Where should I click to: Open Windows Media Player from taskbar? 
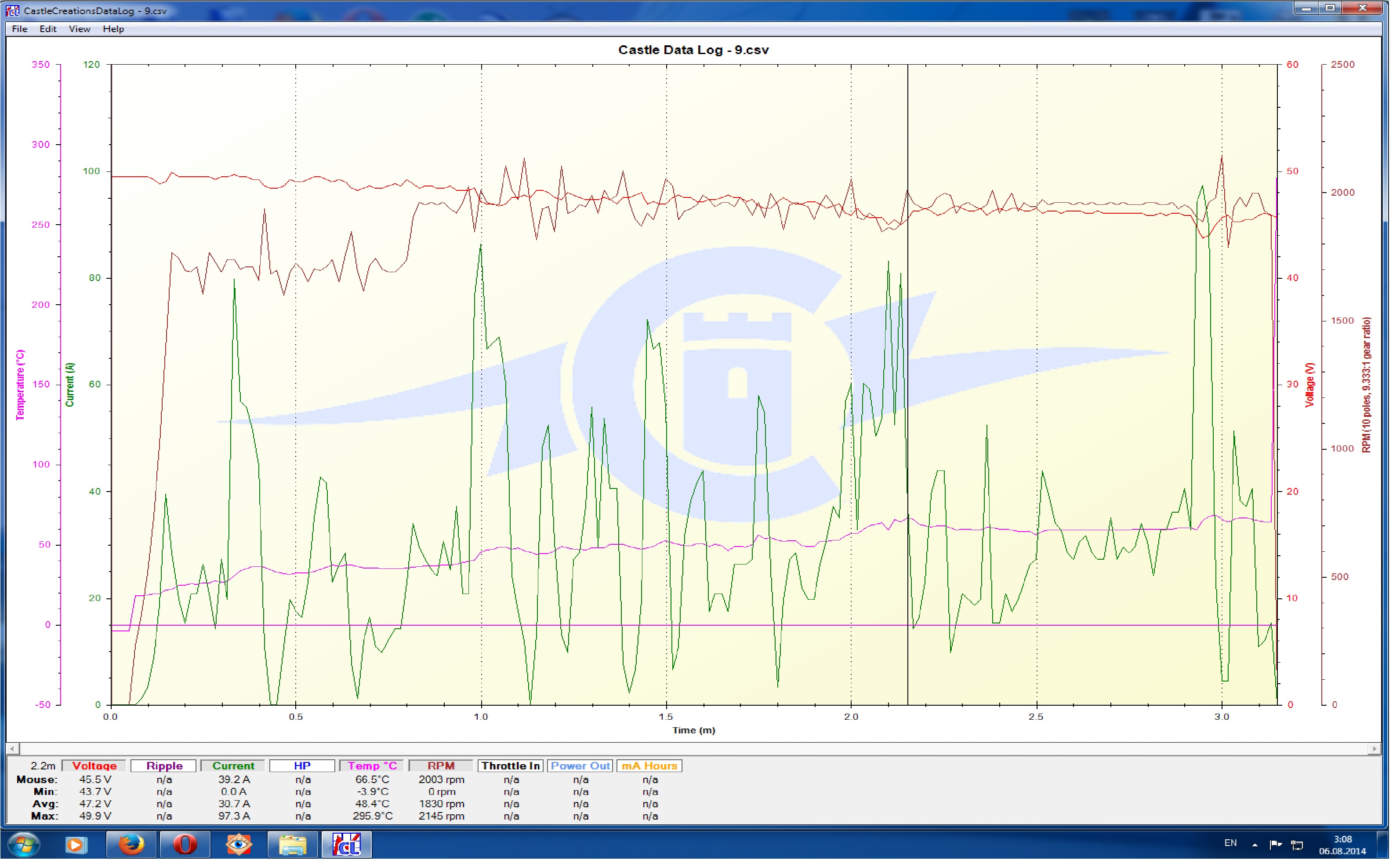pos(76,845)
